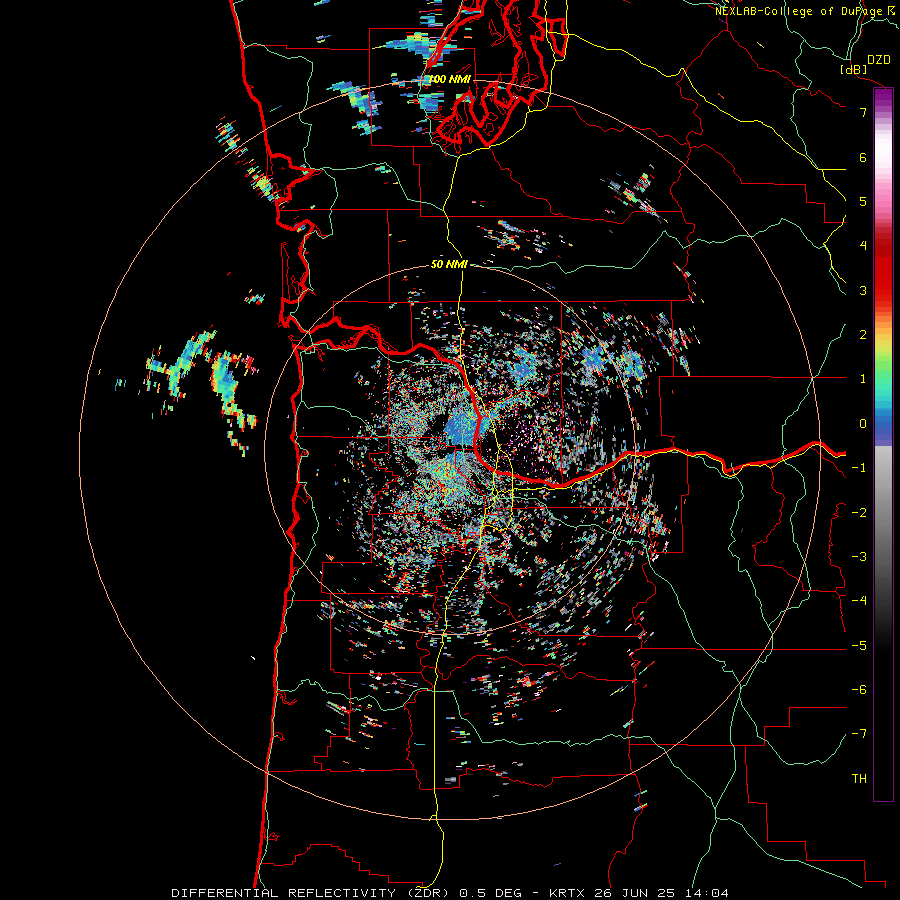
Task: Click the -3 value on color scale
Action: pos(859,557)
